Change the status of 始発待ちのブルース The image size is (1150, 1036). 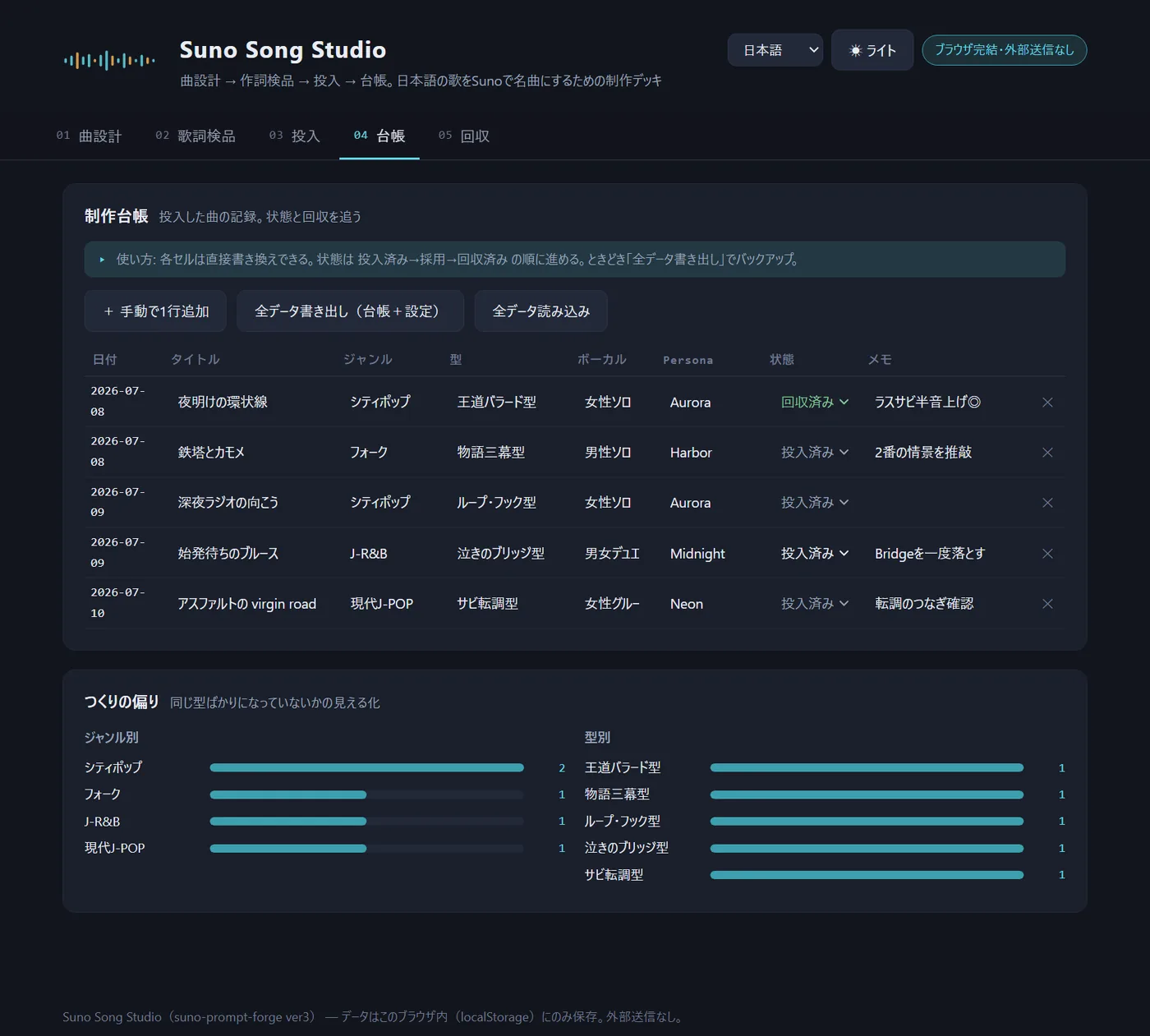coord(814,554)
